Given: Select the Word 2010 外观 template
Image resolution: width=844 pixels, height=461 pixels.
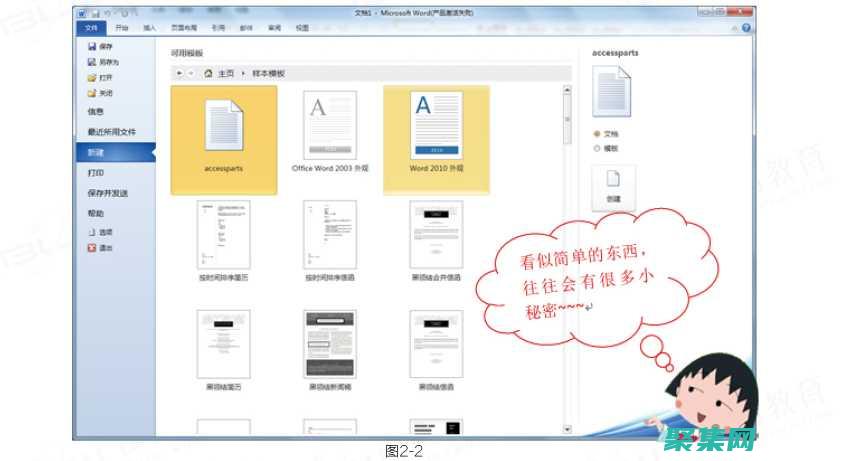Looking at the screenshot, I should [437, 139].
